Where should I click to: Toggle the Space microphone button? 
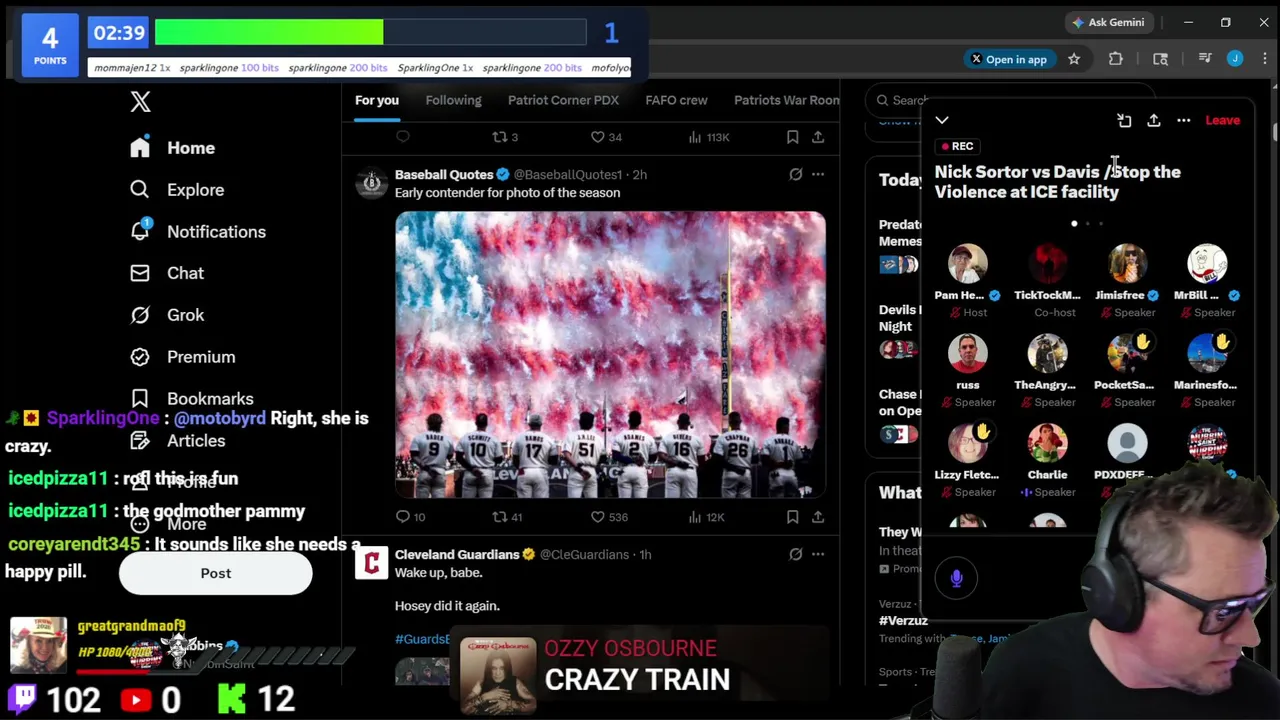click(x=957, y=578)
